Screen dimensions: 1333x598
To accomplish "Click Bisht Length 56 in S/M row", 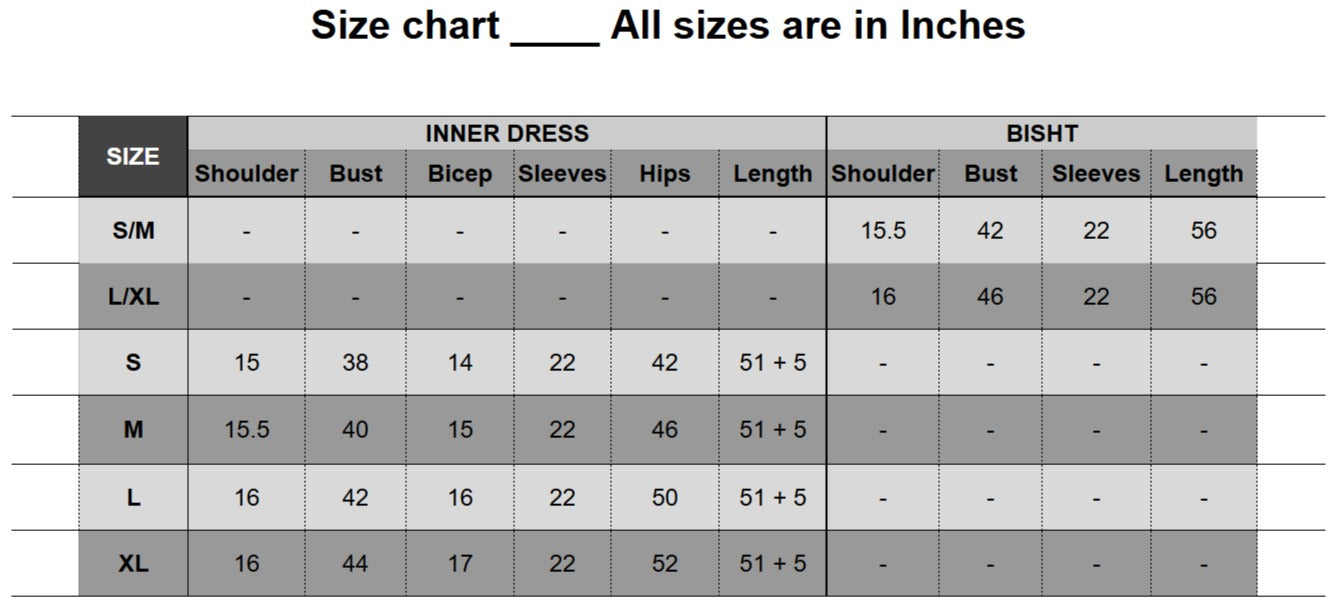I will coord(1203,230).
